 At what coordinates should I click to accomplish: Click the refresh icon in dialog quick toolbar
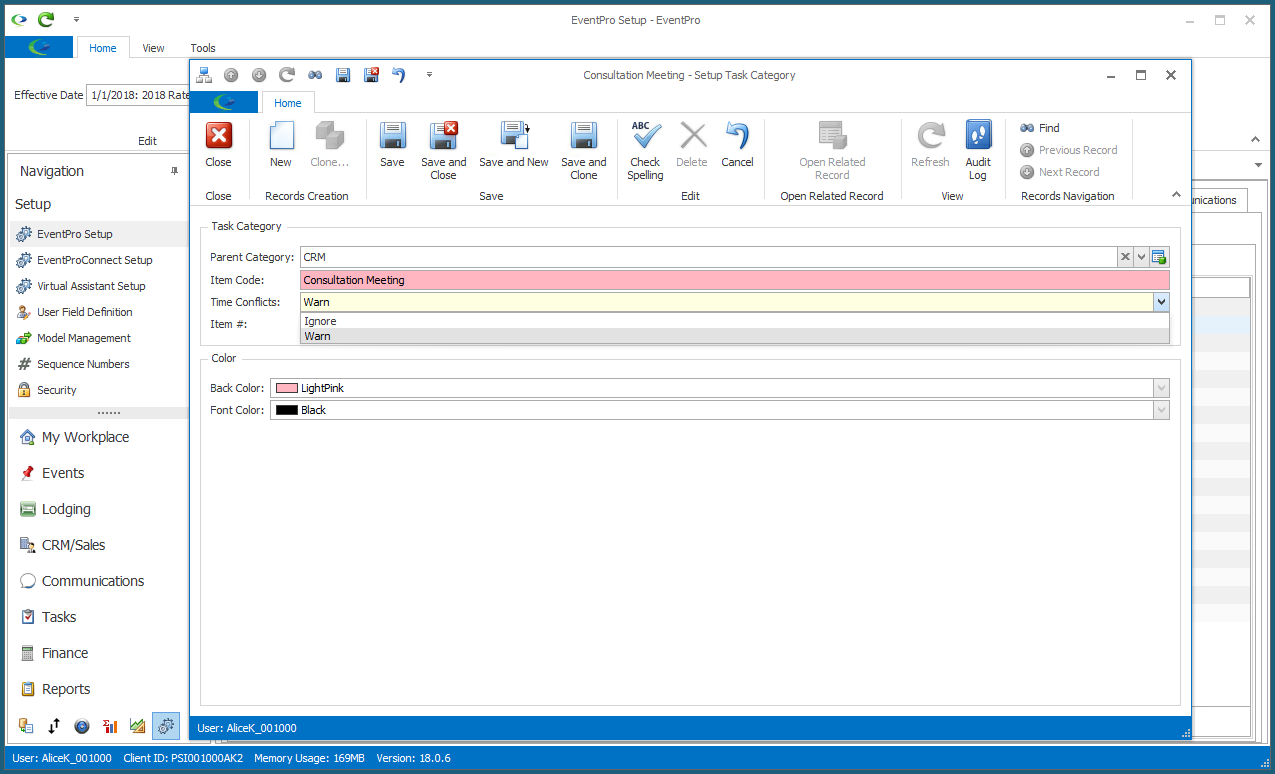pyautogui.click(x=287, y=75)
